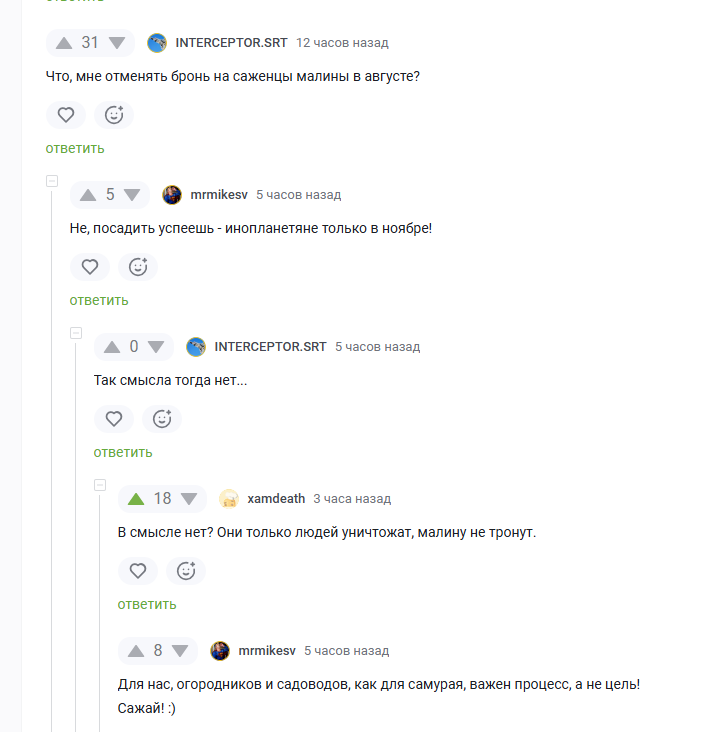Collapse the branch with 'Так смысла тогда нет...'
Viewport: 716px width, 732px height.
76,333
